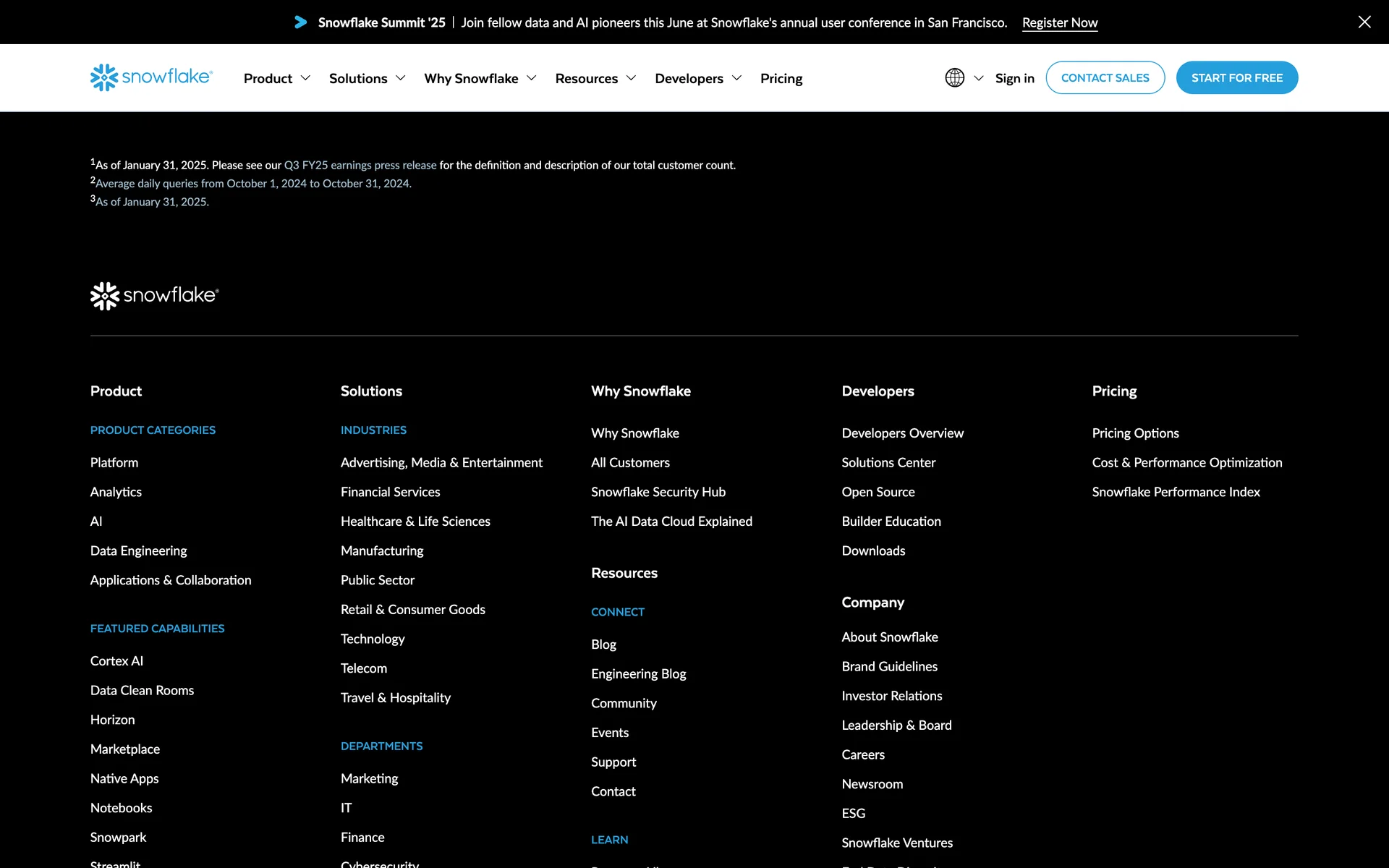1389x868 pixels.
Task: Click Sign in link
Action: [x=1014, y=78]
